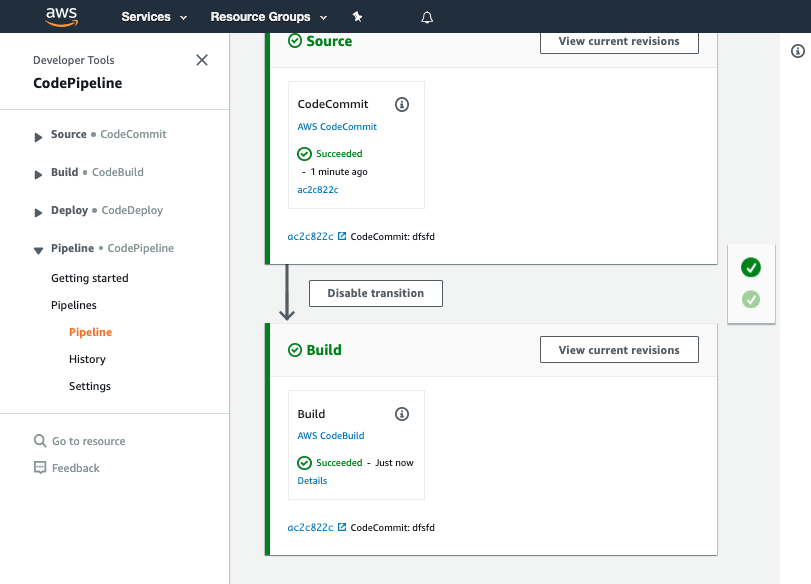This screenshot has width=811, height=584.
Task: Jump to the dark green stage status checkmark
Action: click(750, 267)
